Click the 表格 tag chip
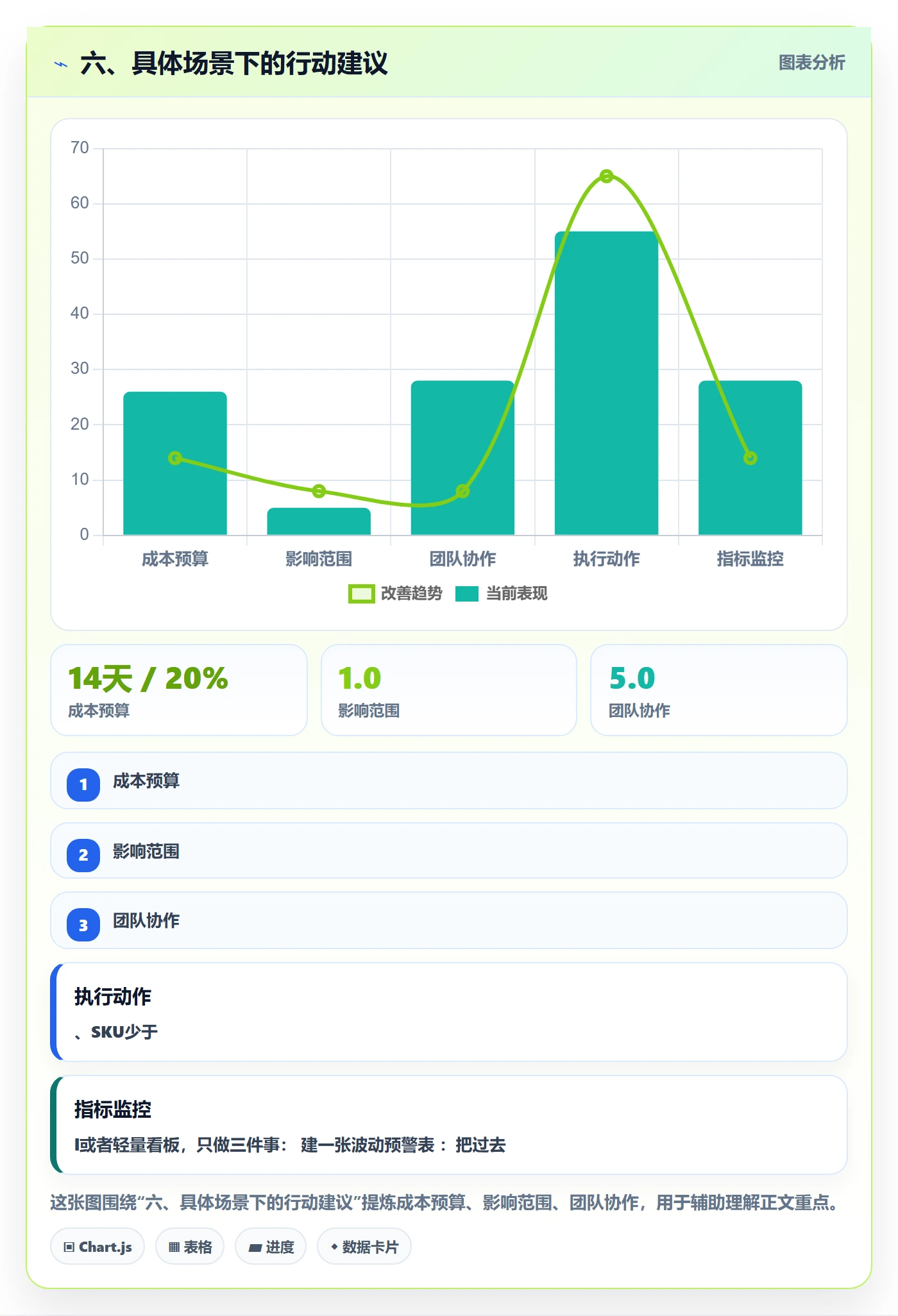Screen dimensions: 898x1316 [x=190, y=1247]
